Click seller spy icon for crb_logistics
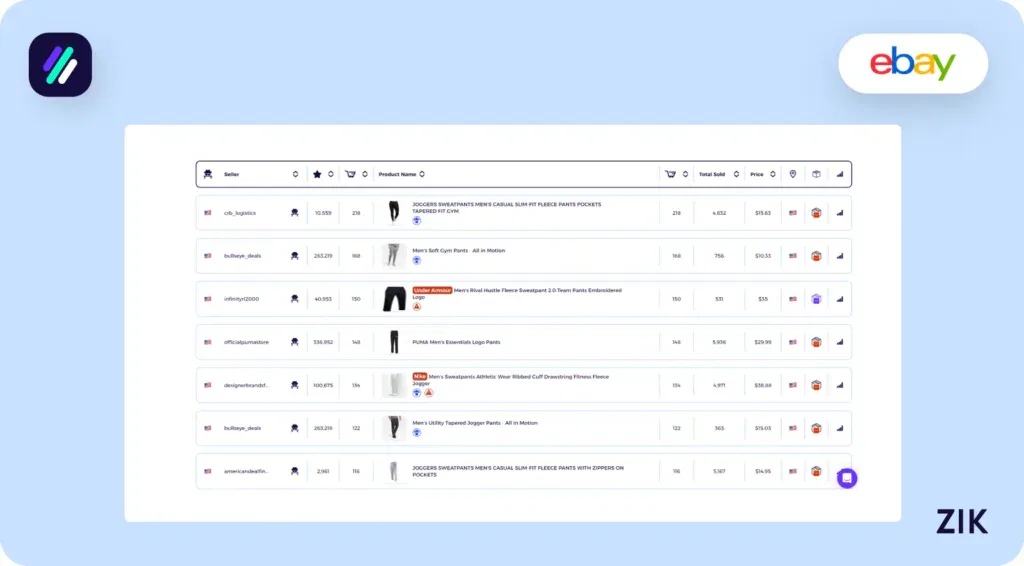This screenshot has height=566, width=1024. [294, 213]
